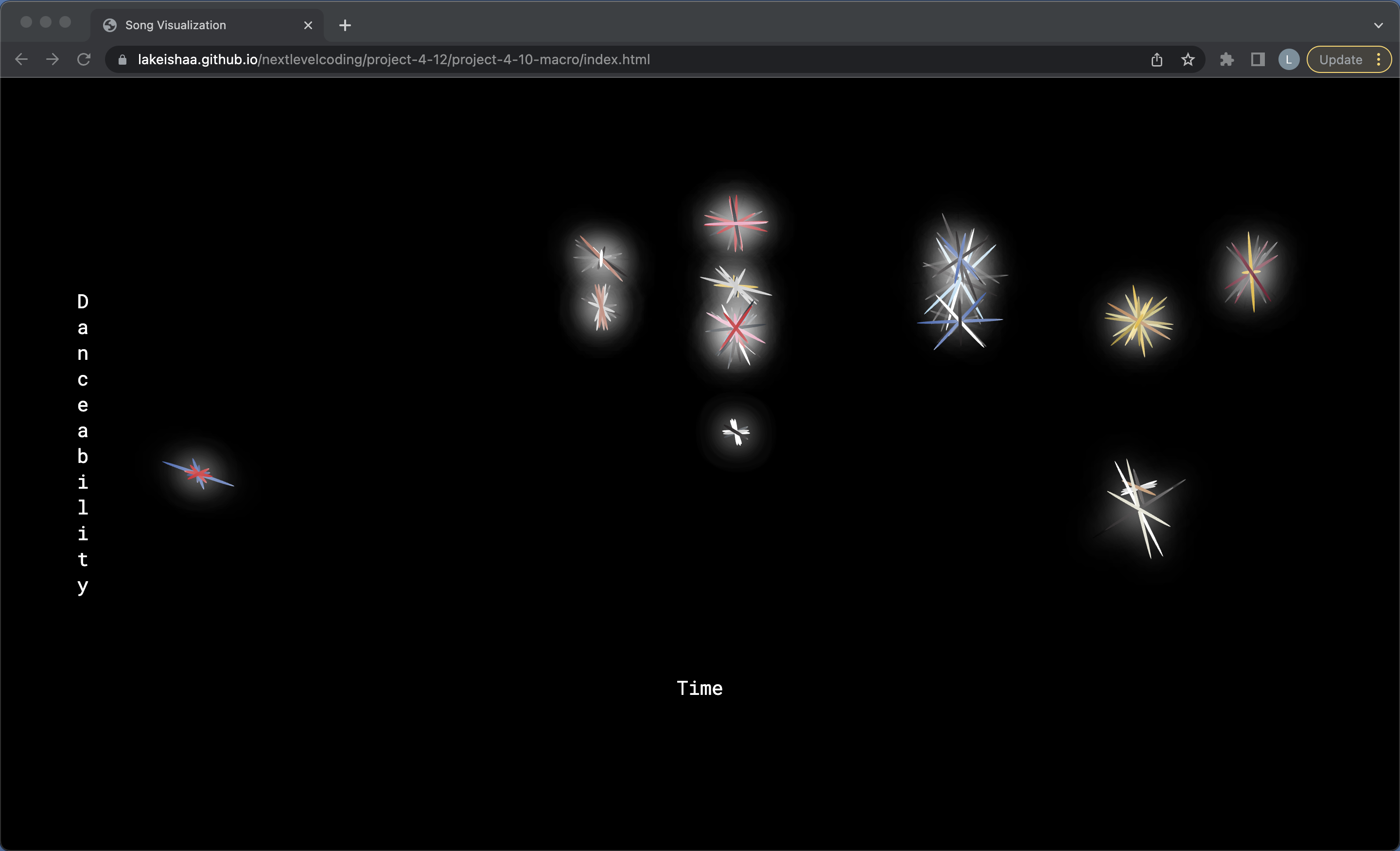Click the browser forward arrow
Screen dimensions: 1400x851
(52, 60)
